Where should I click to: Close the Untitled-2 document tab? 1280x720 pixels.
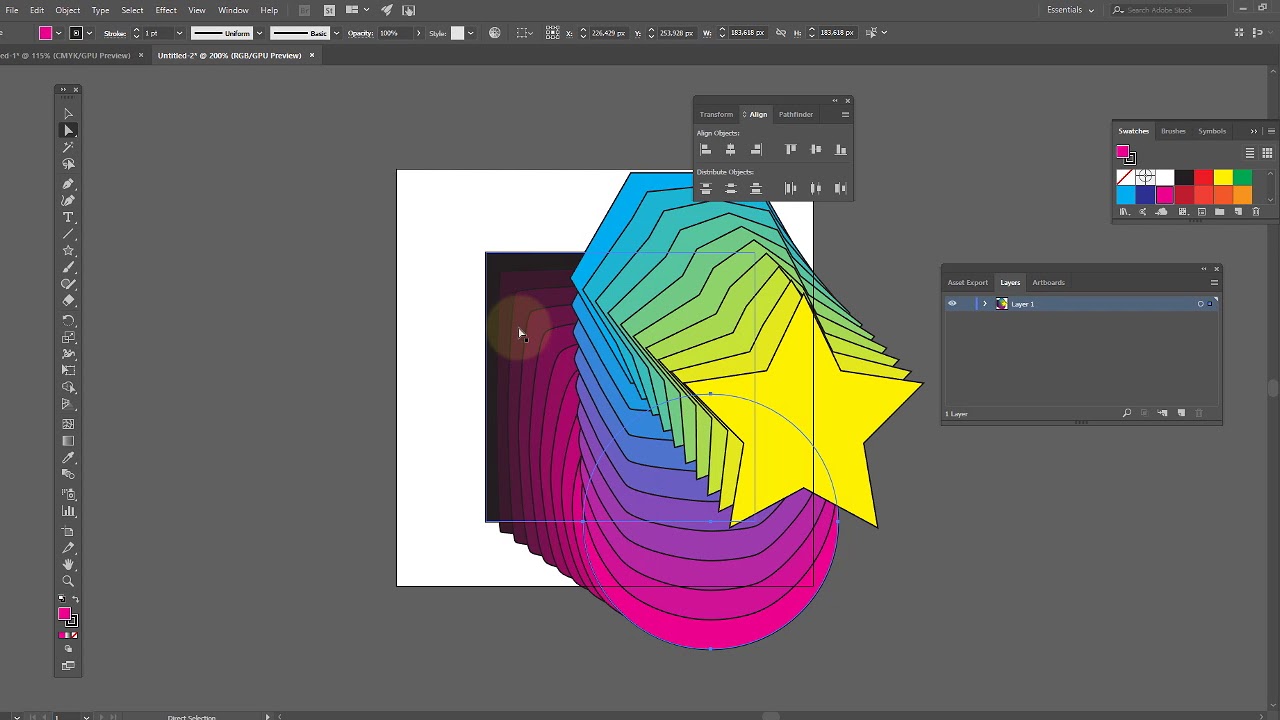(x=312, y=55)
